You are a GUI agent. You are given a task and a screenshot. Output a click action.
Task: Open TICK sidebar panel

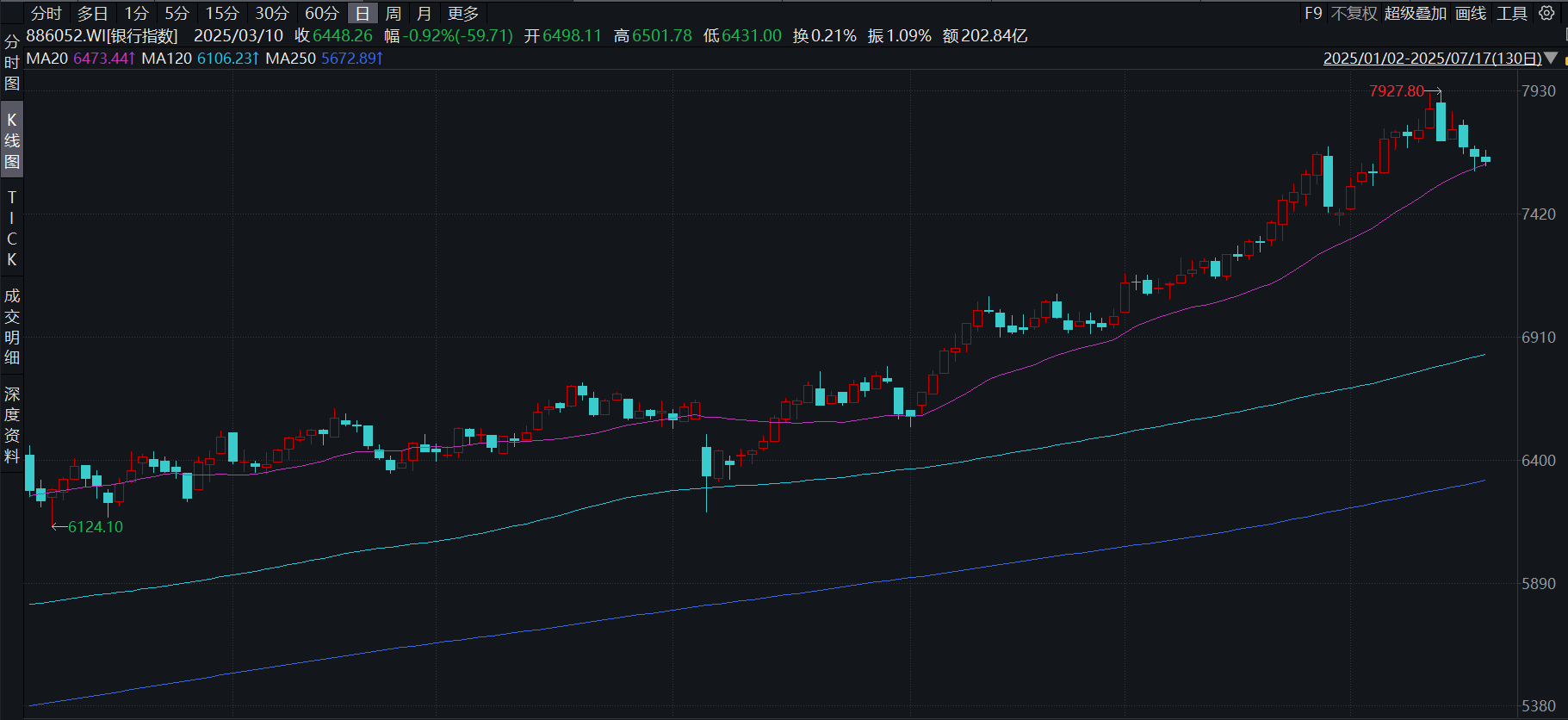tap(12, 228)
